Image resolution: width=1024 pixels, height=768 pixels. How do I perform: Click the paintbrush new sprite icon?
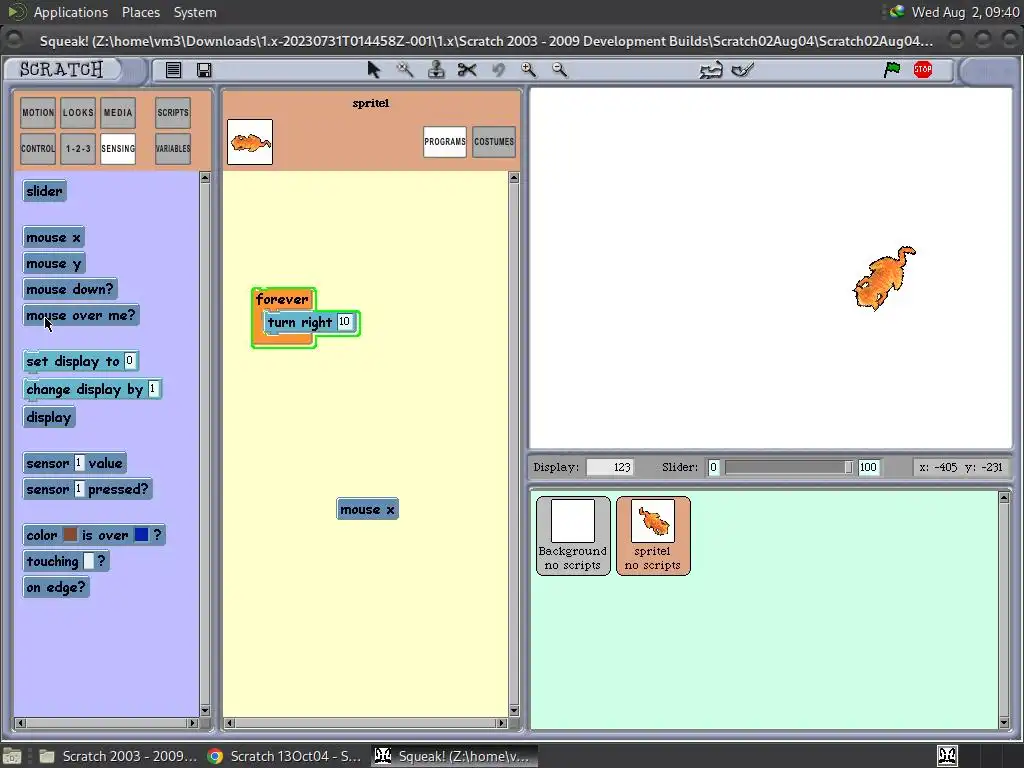point(743,70)
